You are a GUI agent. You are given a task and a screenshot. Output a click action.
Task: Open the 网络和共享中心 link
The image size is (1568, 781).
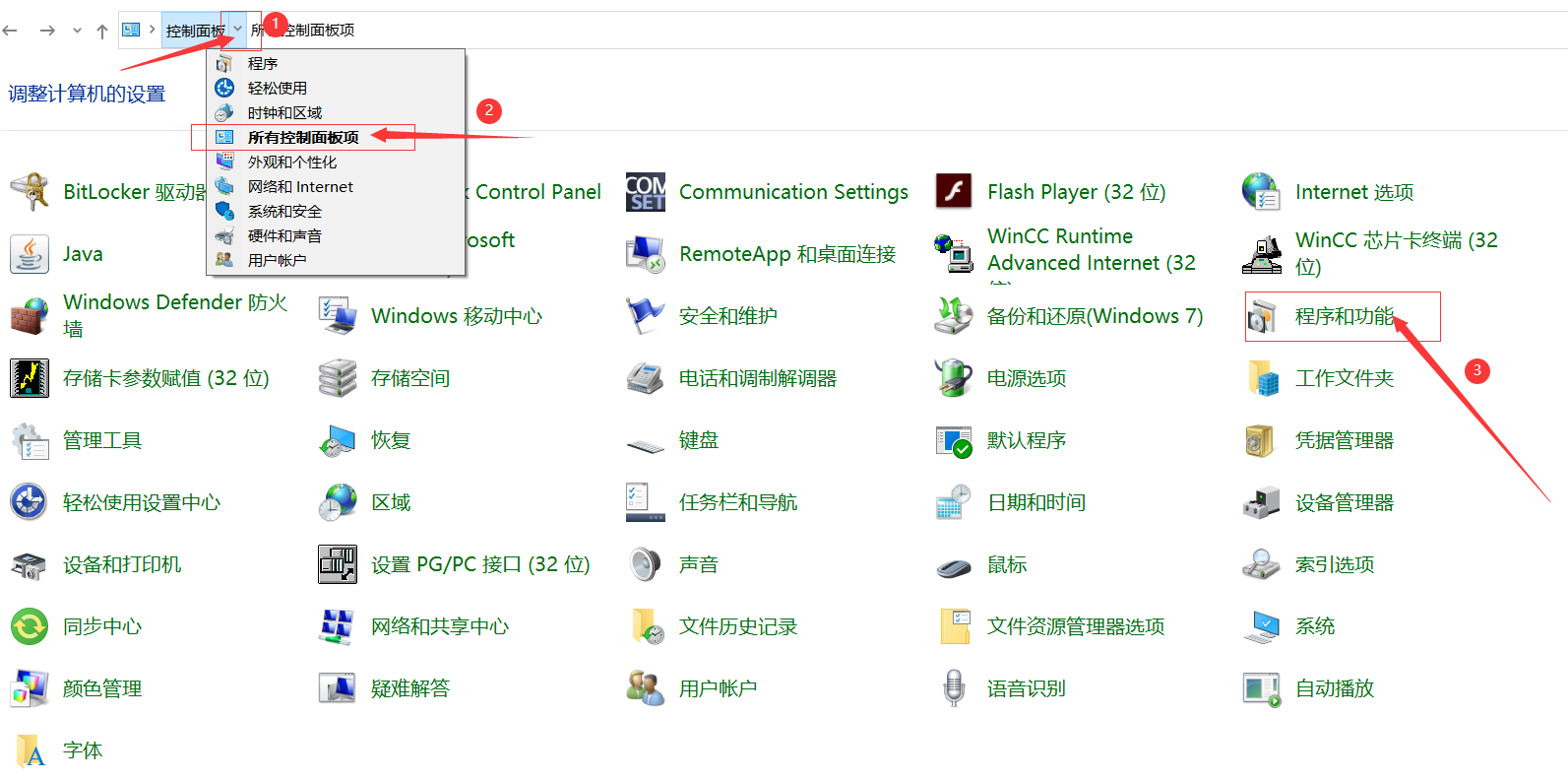440,626
